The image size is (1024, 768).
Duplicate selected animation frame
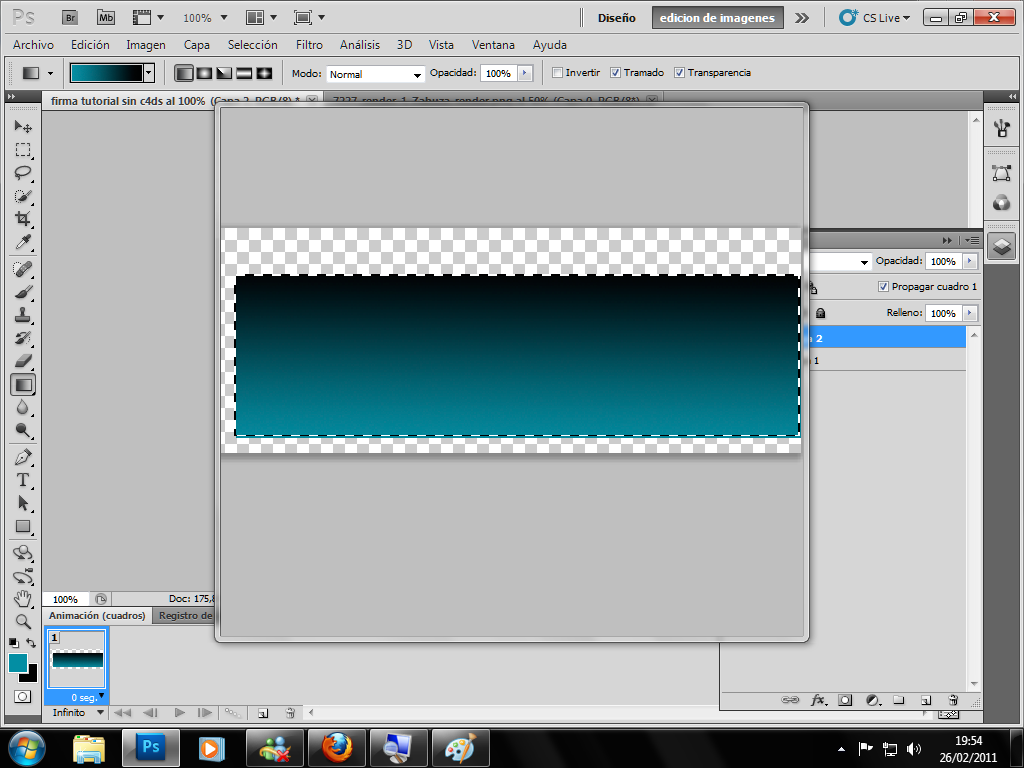263,713
